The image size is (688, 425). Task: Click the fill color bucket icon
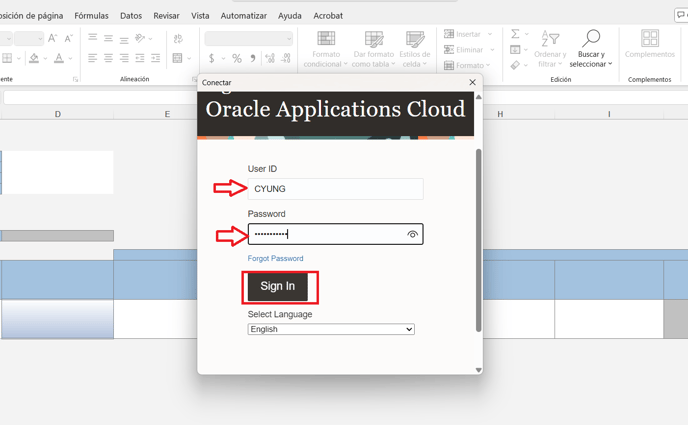33,59
